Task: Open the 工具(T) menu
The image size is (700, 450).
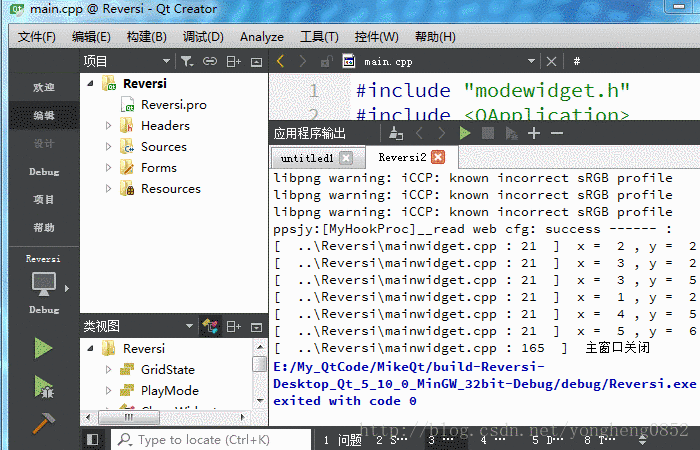Action: (x=319, y=37)
